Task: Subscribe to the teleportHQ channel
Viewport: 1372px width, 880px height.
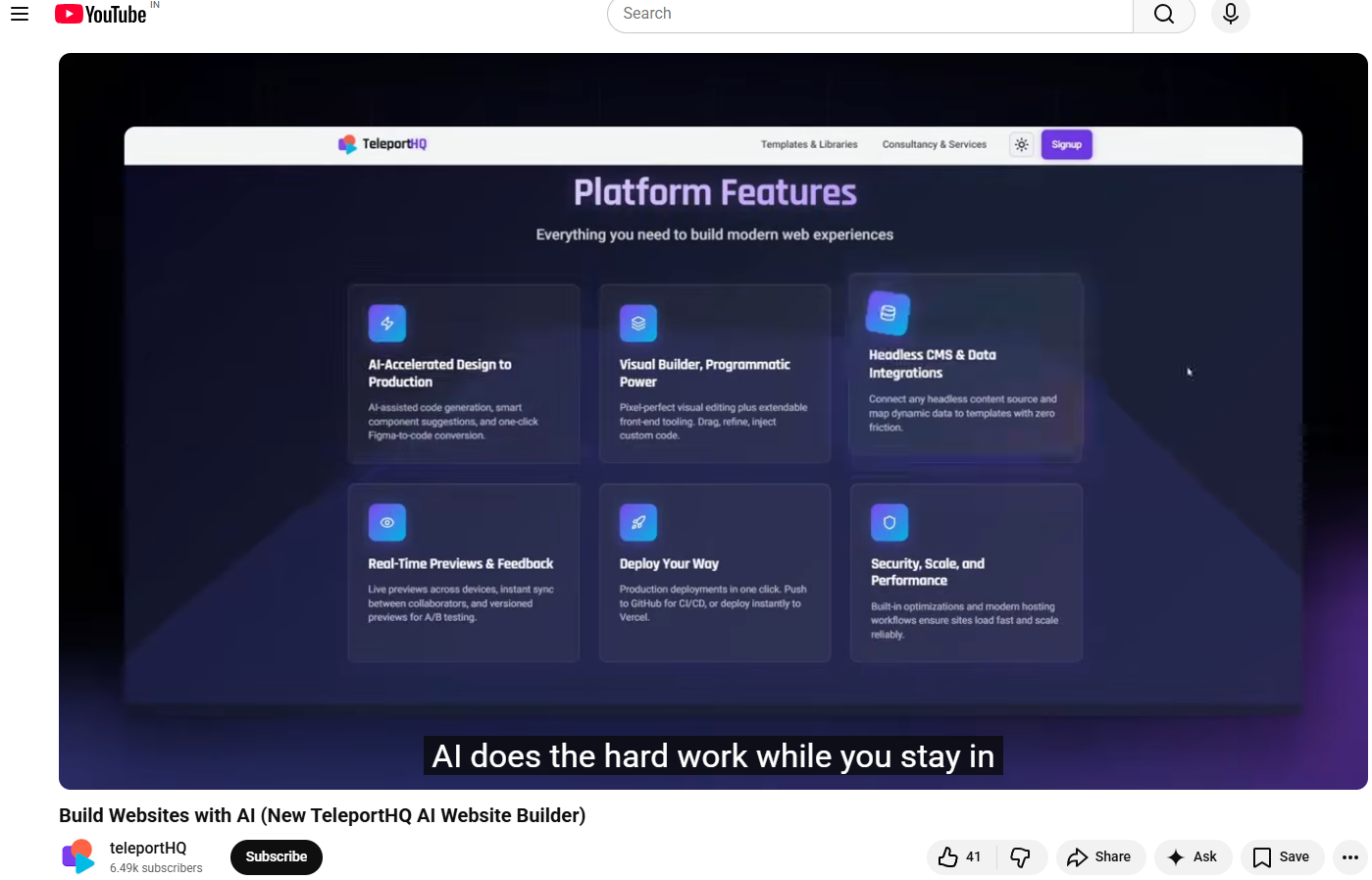Action: click(277, 856)
